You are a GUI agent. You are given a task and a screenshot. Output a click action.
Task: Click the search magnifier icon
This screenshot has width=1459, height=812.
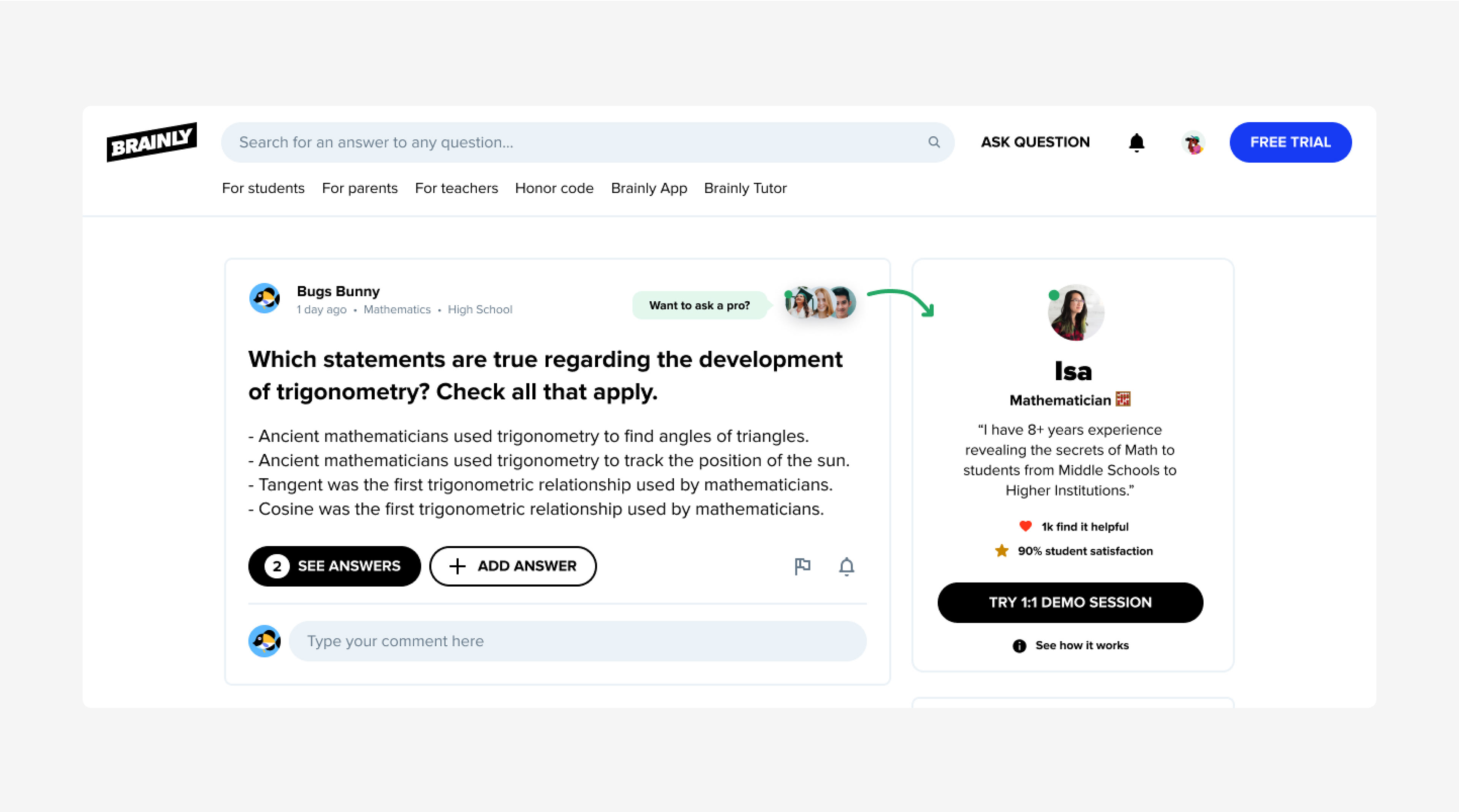point(934,142)
